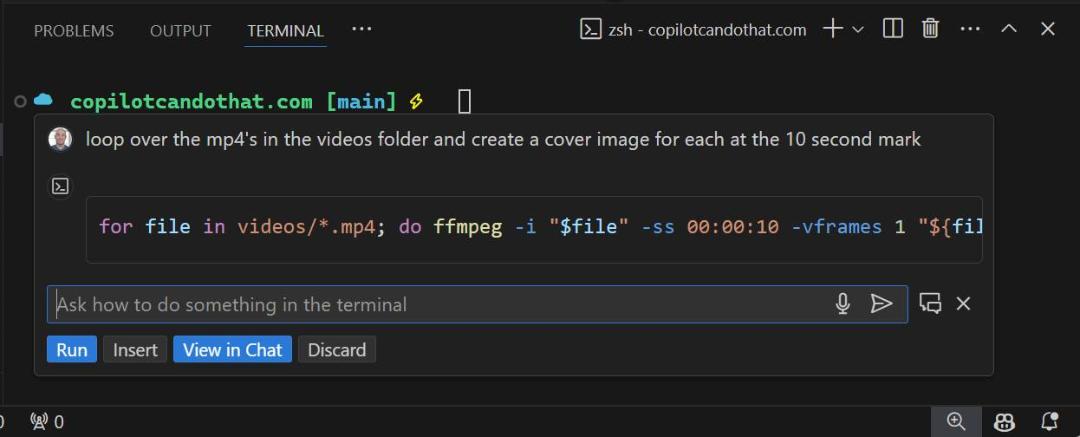Screen dimensions: 1080x437
Task: Create a new terminal with plus icon
Action: point(833,29)
